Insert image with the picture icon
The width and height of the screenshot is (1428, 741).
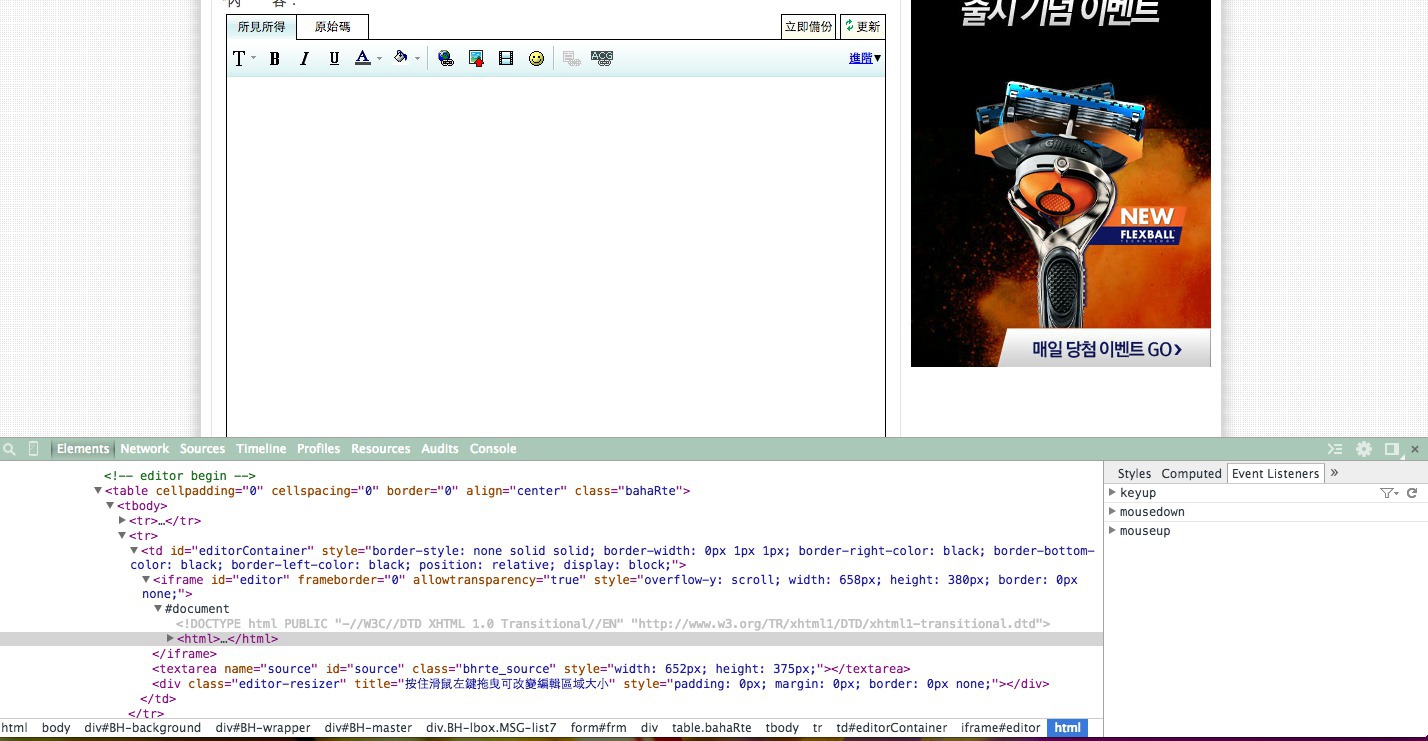coord(476,59)
